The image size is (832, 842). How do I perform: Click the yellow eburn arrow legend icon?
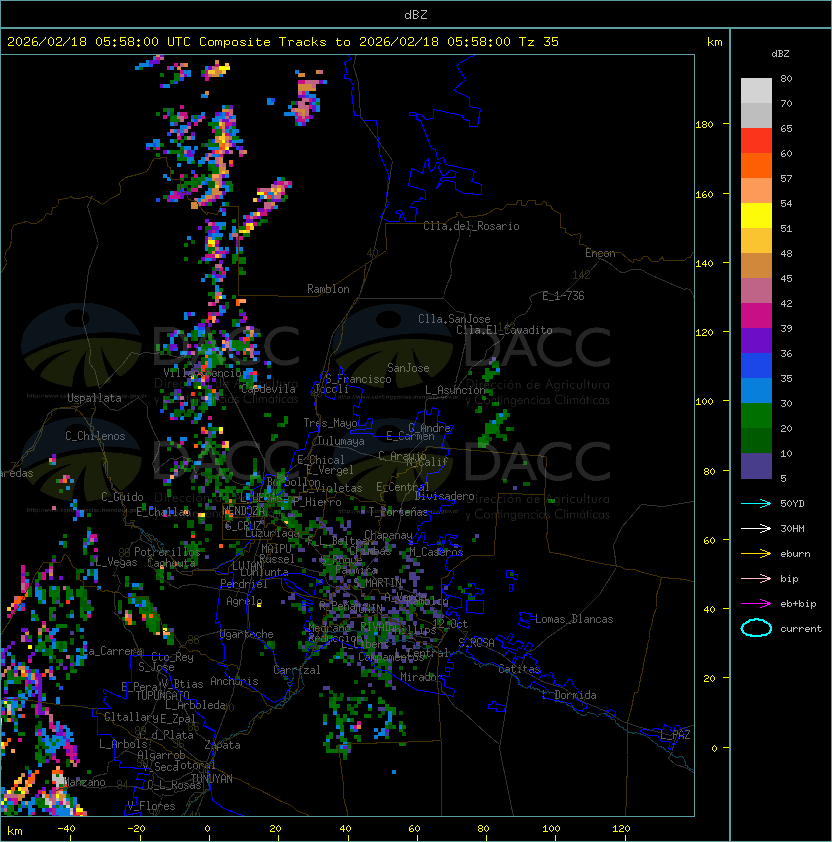pos(756,554)
